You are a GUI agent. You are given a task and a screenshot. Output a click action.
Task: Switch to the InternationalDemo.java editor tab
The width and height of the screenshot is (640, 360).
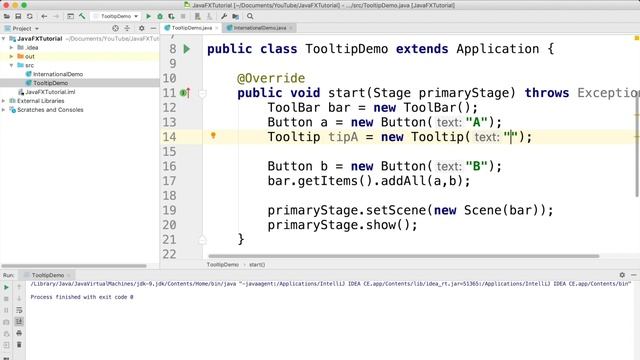pyautogui.click(x=260, y=28)
